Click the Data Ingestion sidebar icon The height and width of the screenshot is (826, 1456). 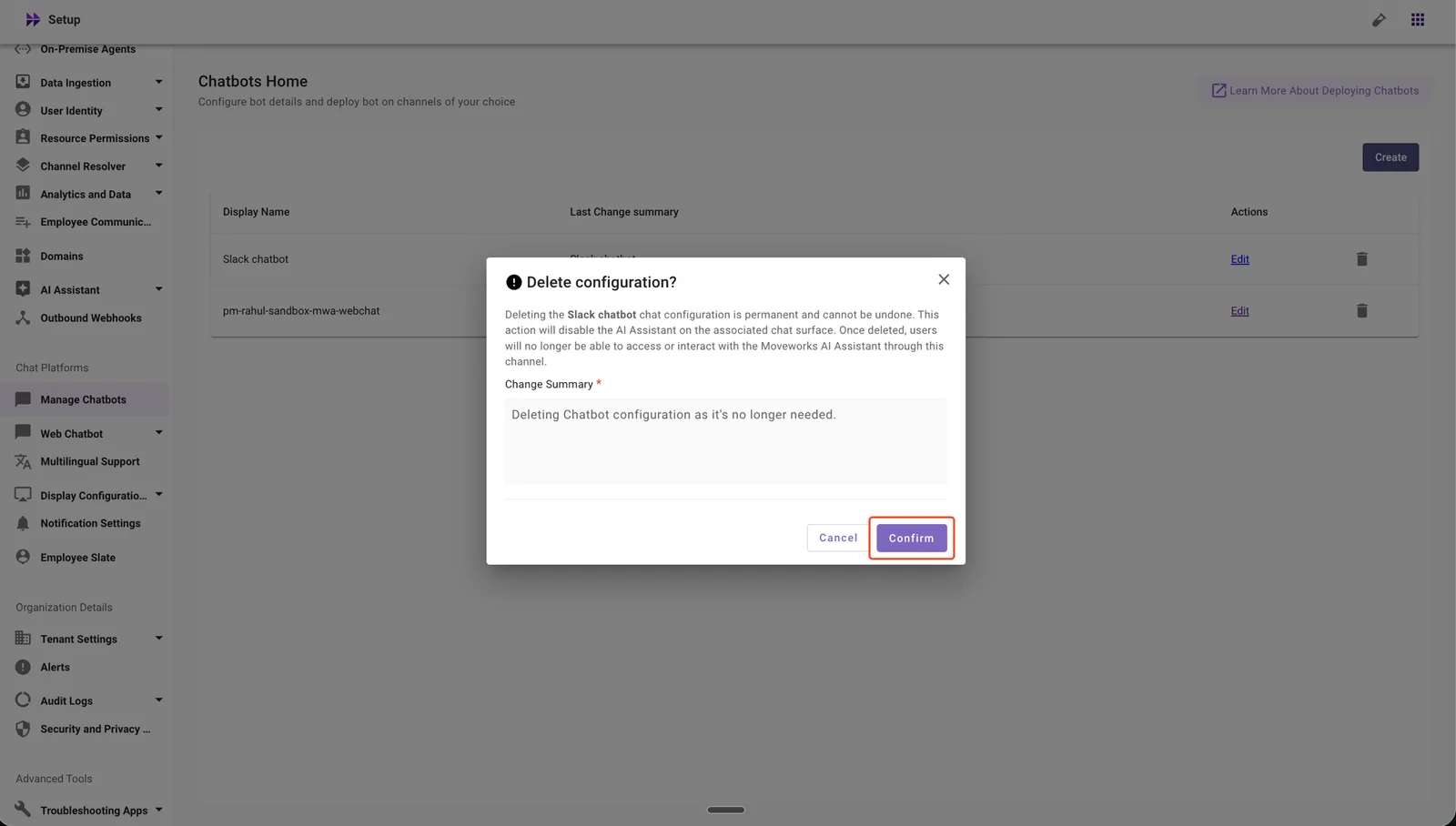[23, 82]
